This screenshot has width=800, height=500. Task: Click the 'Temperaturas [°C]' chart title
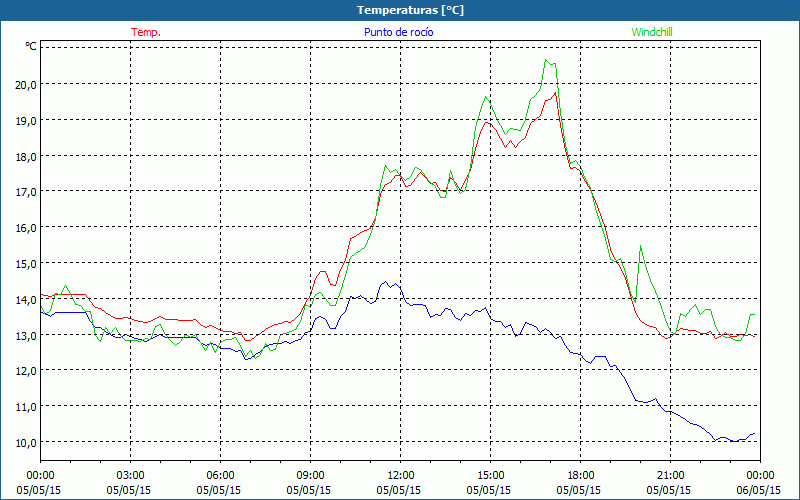[x=410, y=10]
